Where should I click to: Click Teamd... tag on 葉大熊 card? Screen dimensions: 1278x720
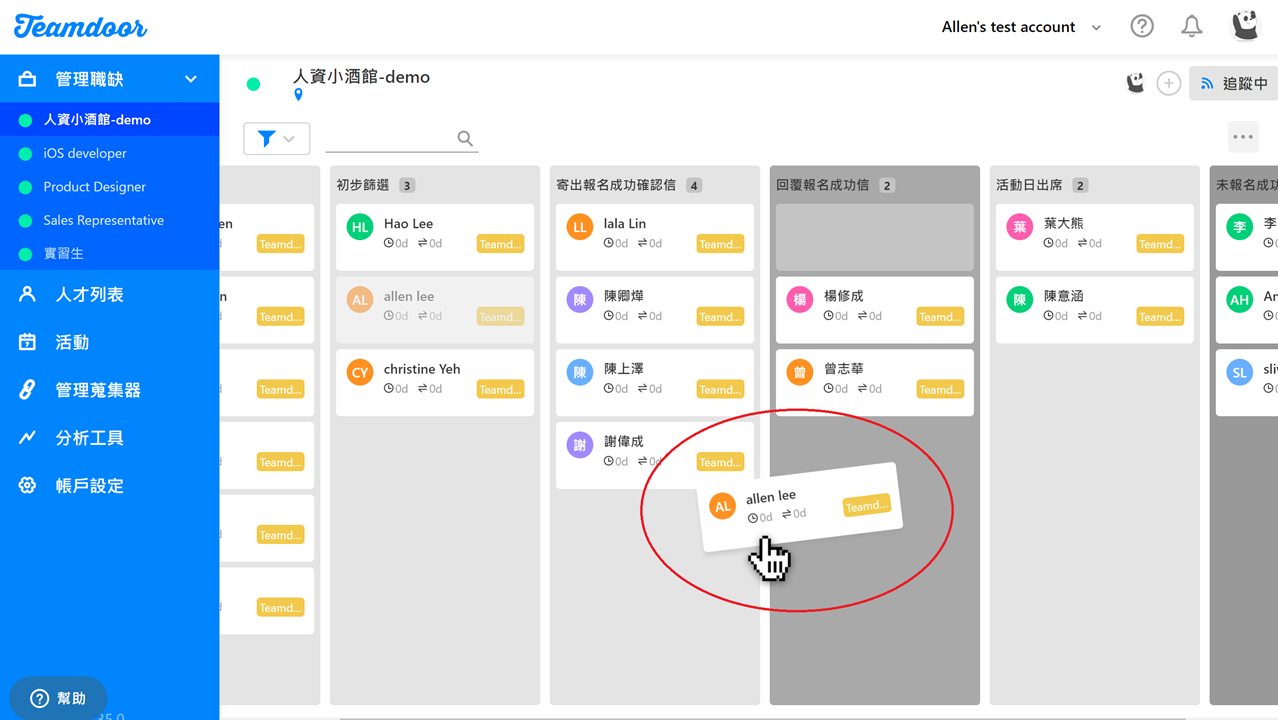[x=1160, y=244]
